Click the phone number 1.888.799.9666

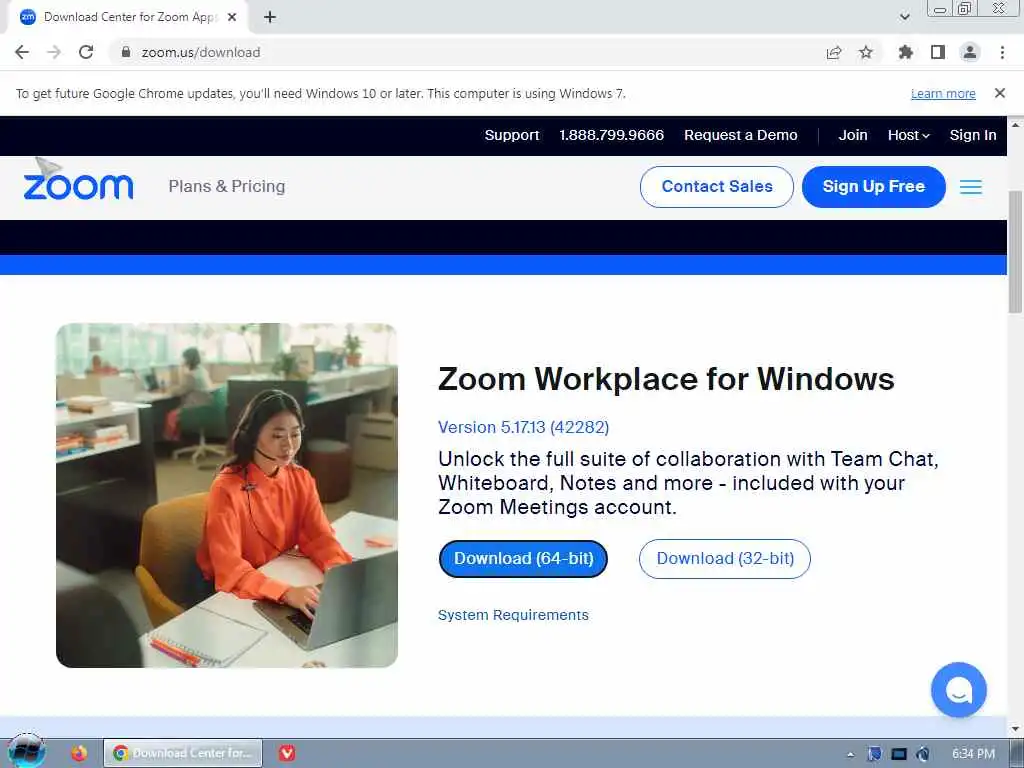point(611,135)
